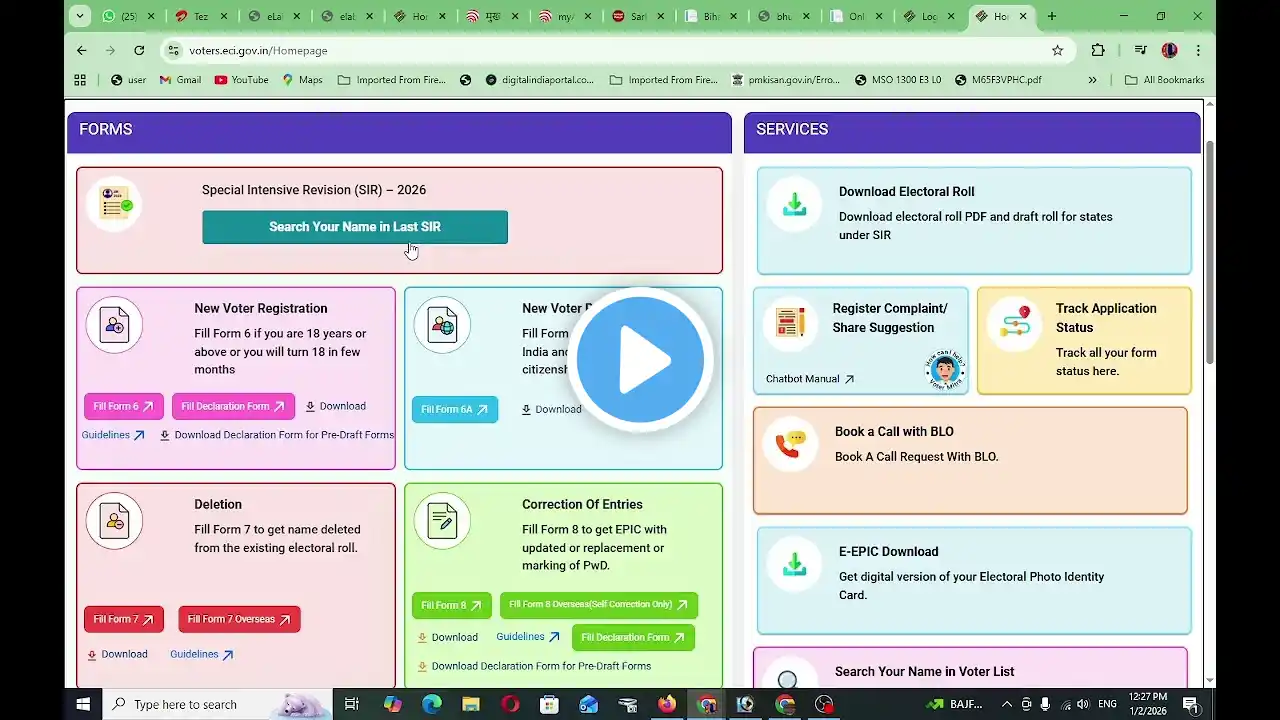Viewport: 1280px width, 720px height.
Task: Launch Opera browser from the taskbar
Action: coord(510,704)
